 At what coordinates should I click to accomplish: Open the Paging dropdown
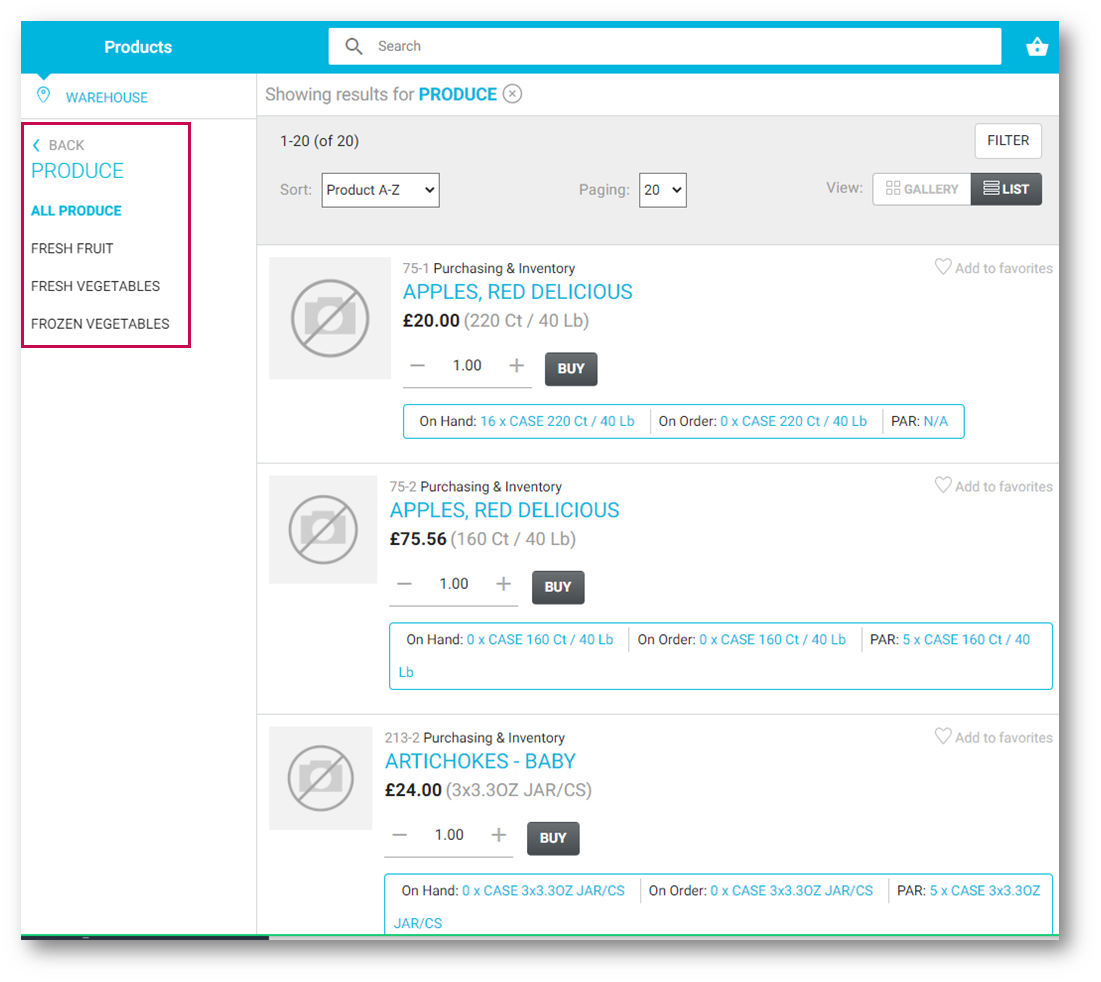tap(663, 190)
